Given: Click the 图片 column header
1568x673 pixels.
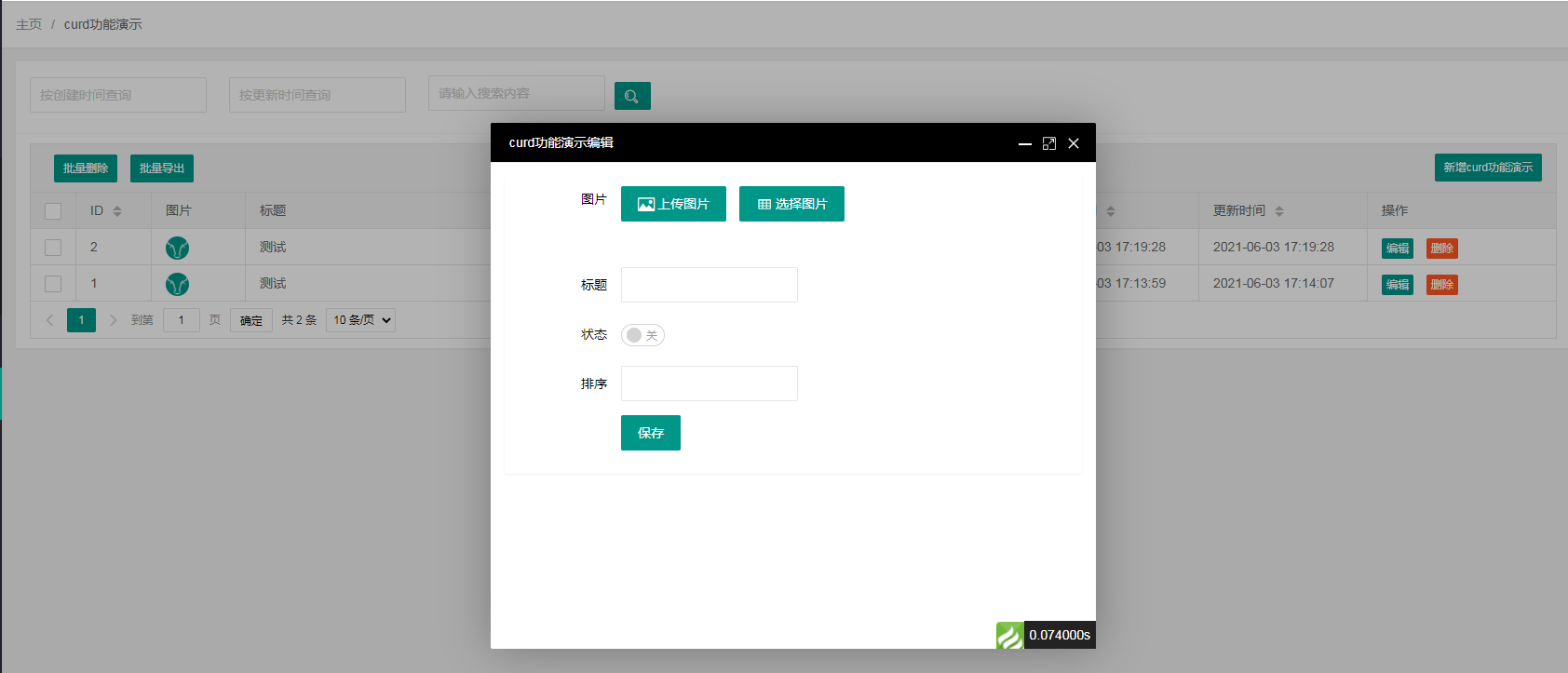Looking at the screenshot, I should pyautogui.click(x=179, y=211).
